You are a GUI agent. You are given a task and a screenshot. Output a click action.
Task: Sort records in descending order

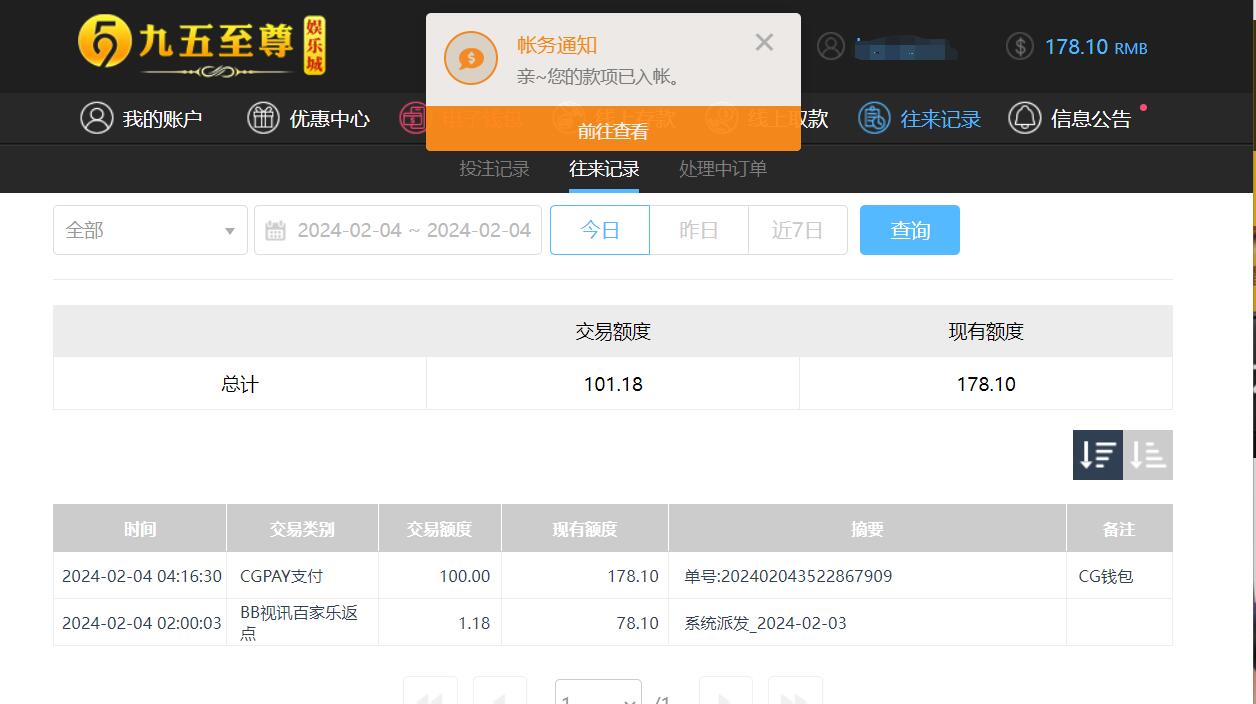coord(1097,455)
